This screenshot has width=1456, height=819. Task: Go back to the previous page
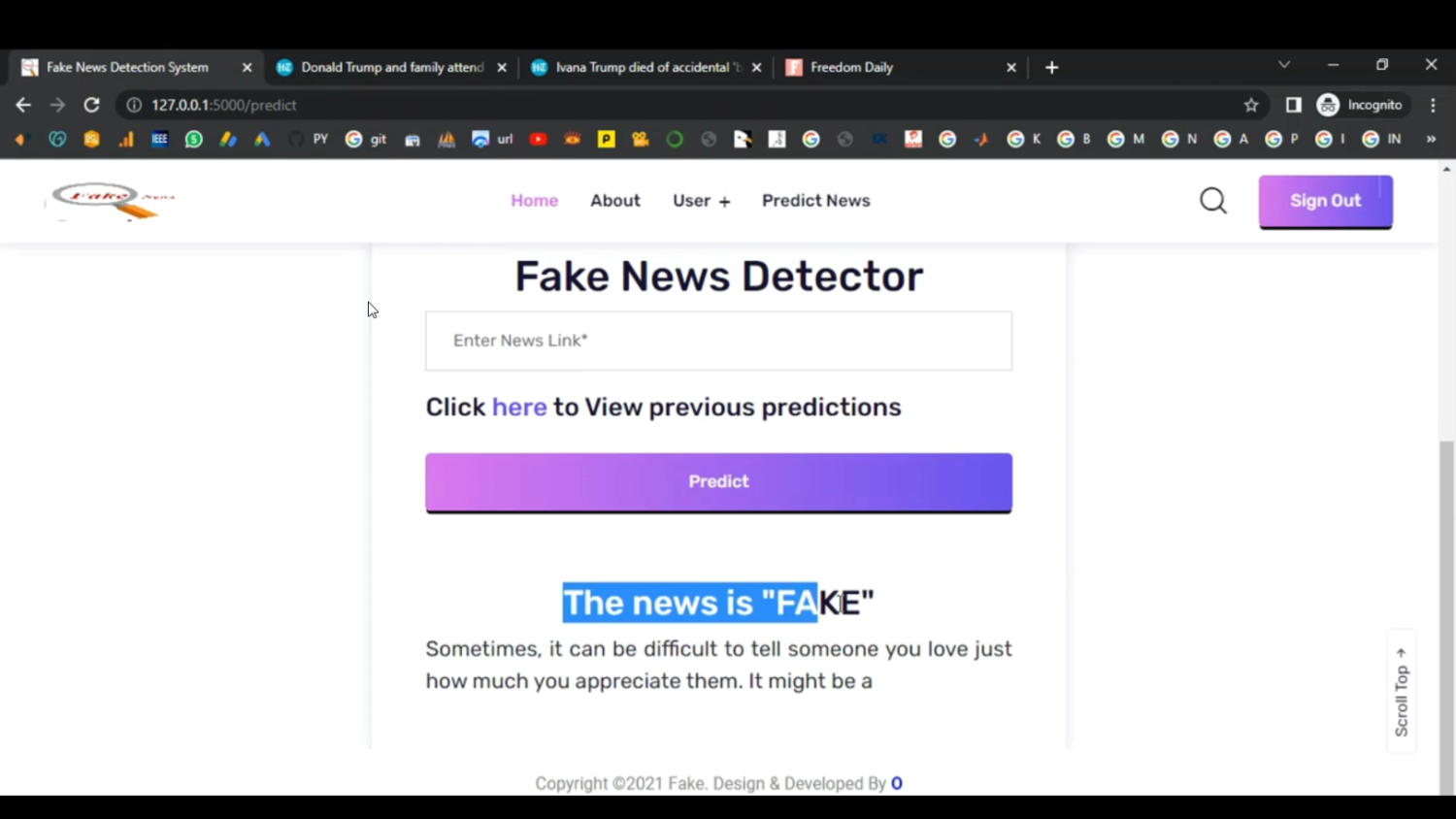23,105
